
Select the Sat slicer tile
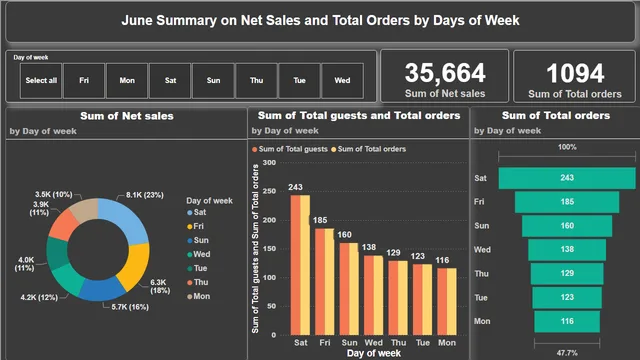(170, 81)
